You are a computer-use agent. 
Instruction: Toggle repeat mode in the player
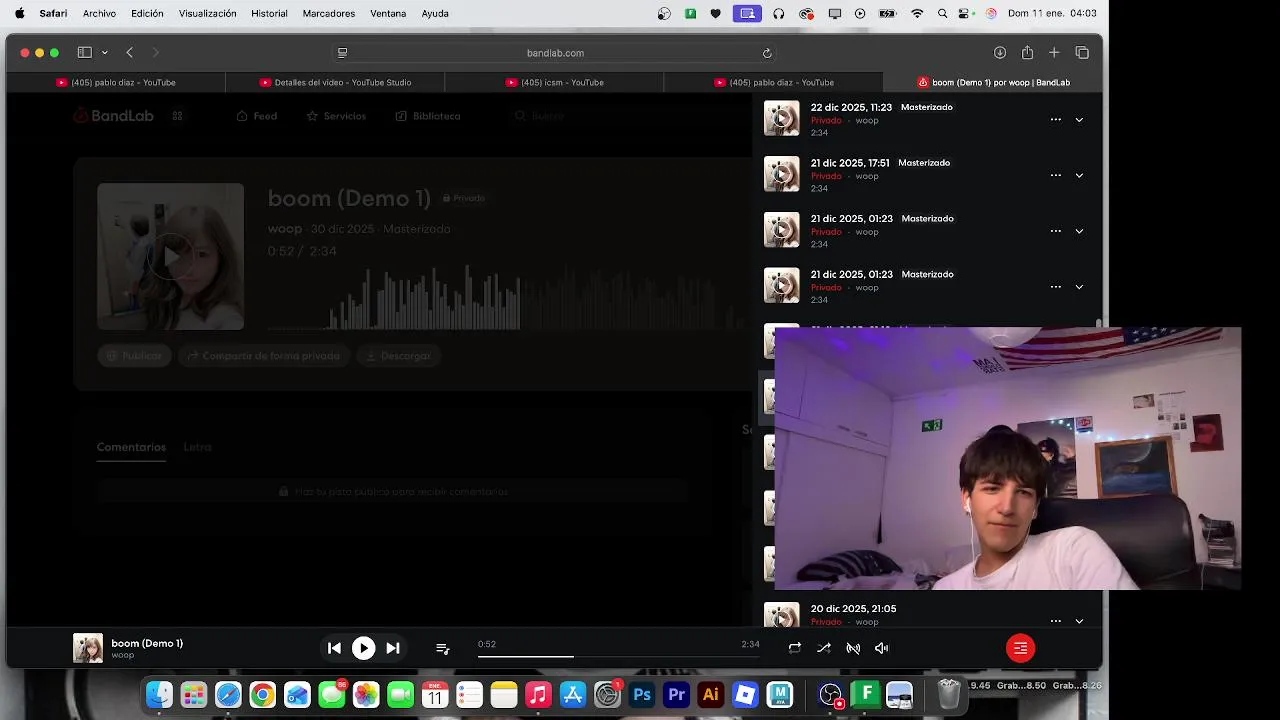coord(794,648)
